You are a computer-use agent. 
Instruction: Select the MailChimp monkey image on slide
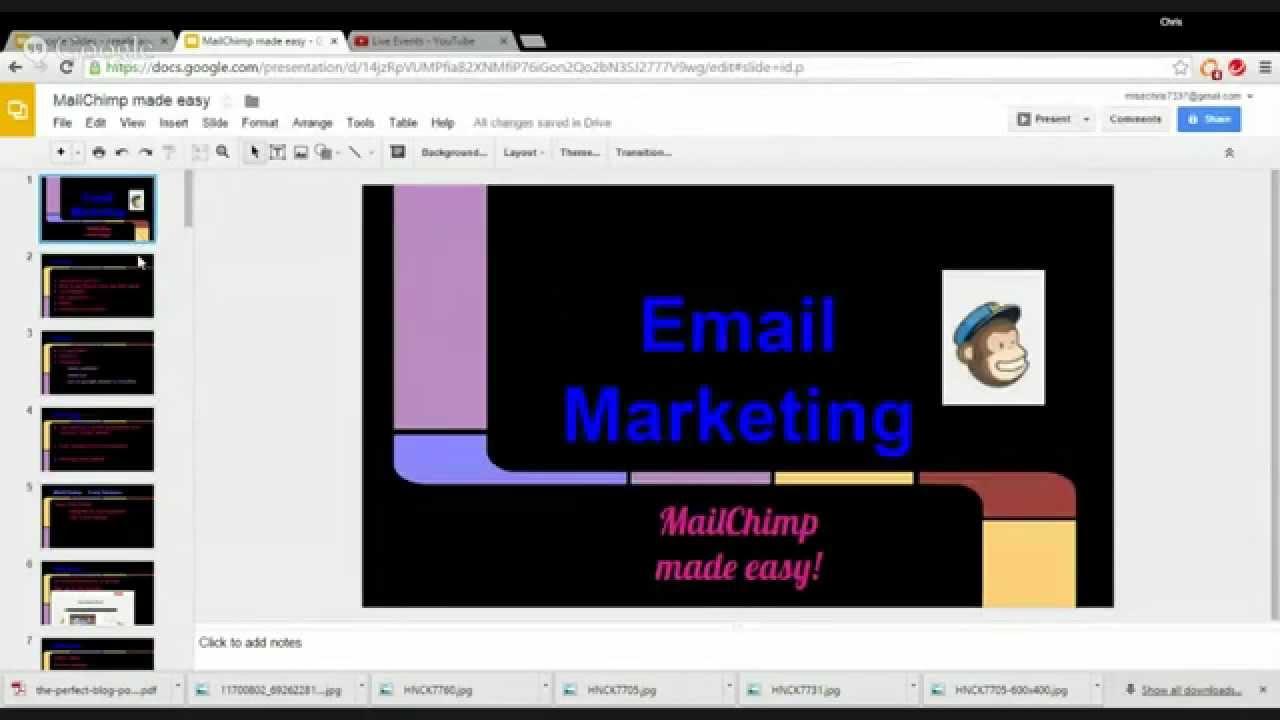point(993,337)
